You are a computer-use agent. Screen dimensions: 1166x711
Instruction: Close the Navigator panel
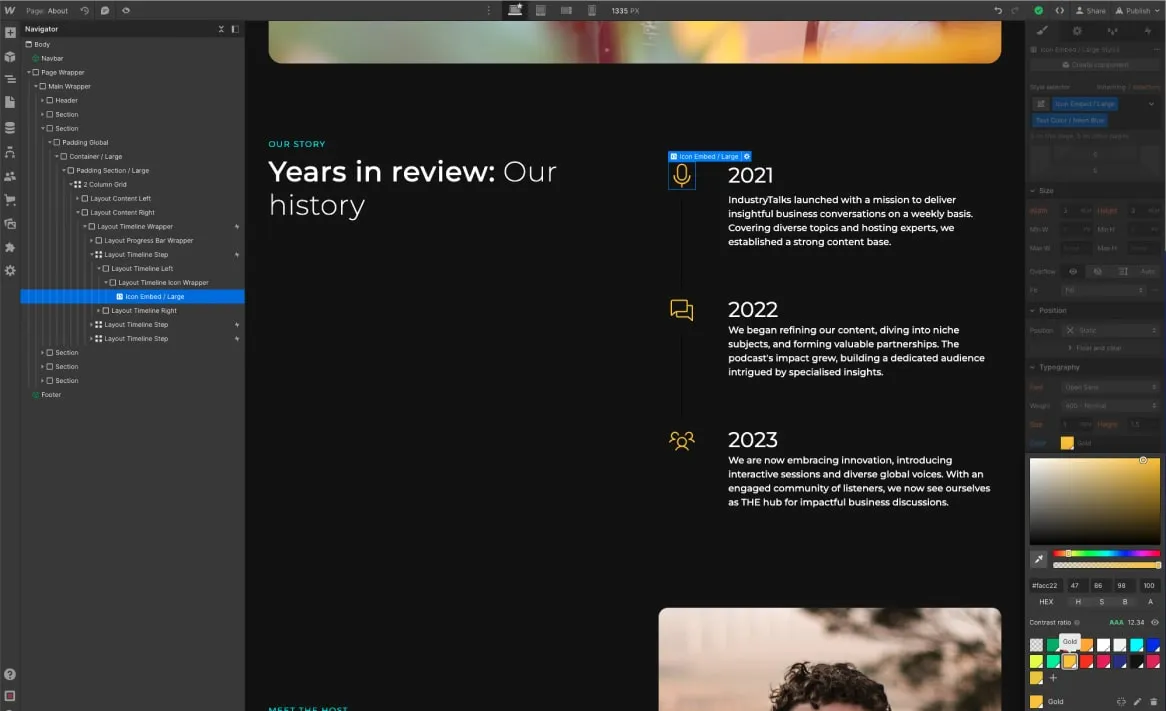coord(221,29)
